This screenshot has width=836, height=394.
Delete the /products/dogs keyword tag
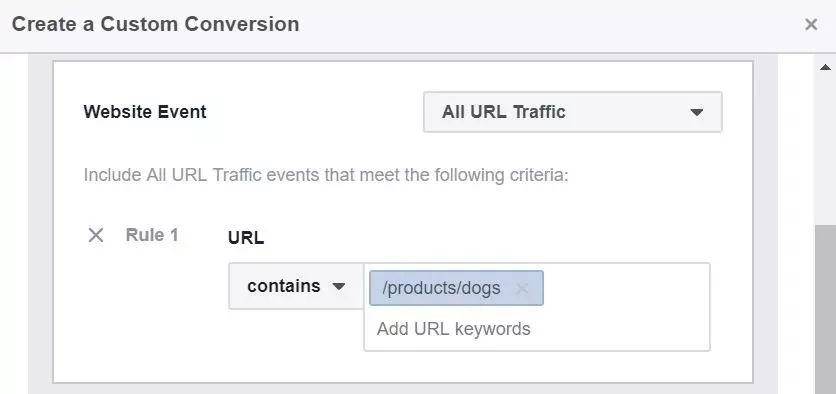pyautogui.click(x=521, y=288)
